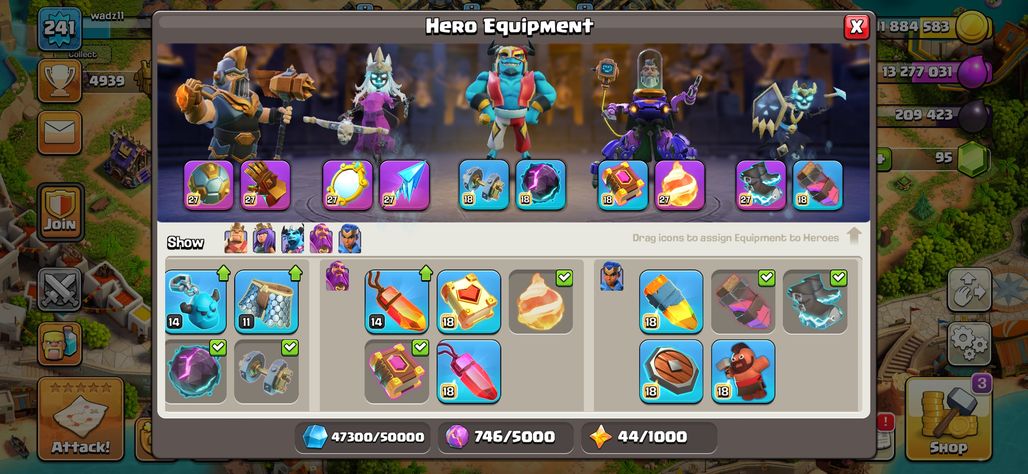Select the Life Gem orange crystal level 14

397,301
